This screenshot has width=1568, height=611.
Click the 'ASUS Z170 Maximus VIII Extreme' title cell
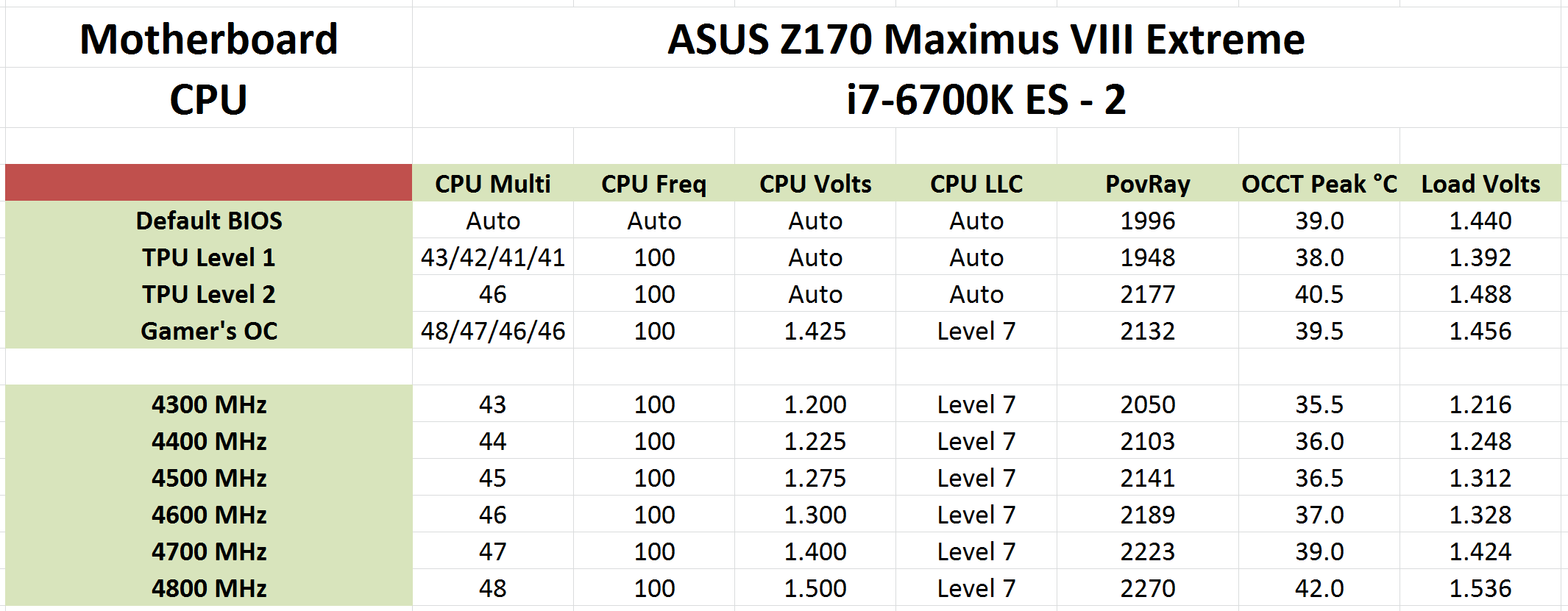[986, 38]
